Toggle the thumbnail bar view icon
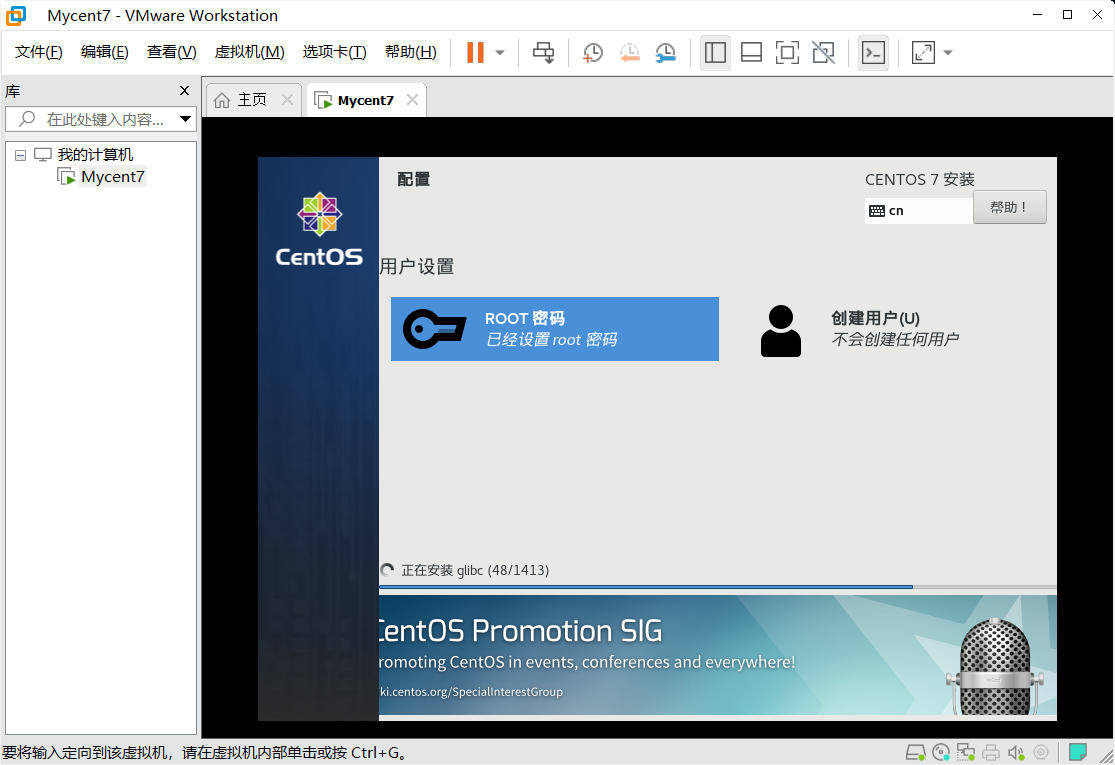Screen dimensions: 1115x765 click(752, 53)
